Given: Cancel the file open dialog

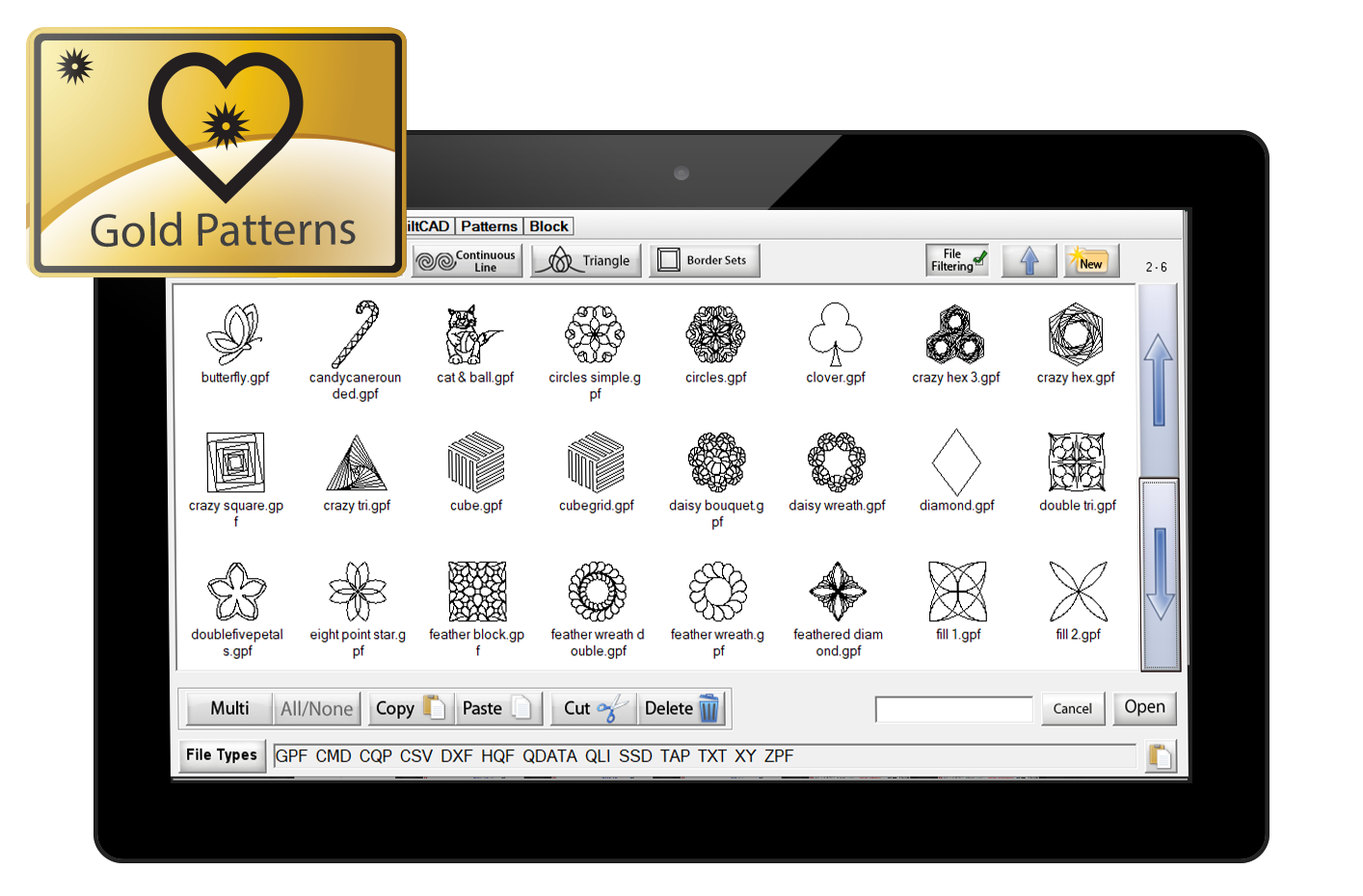Looking at the screenshot, I should [x=1073, y=709].
